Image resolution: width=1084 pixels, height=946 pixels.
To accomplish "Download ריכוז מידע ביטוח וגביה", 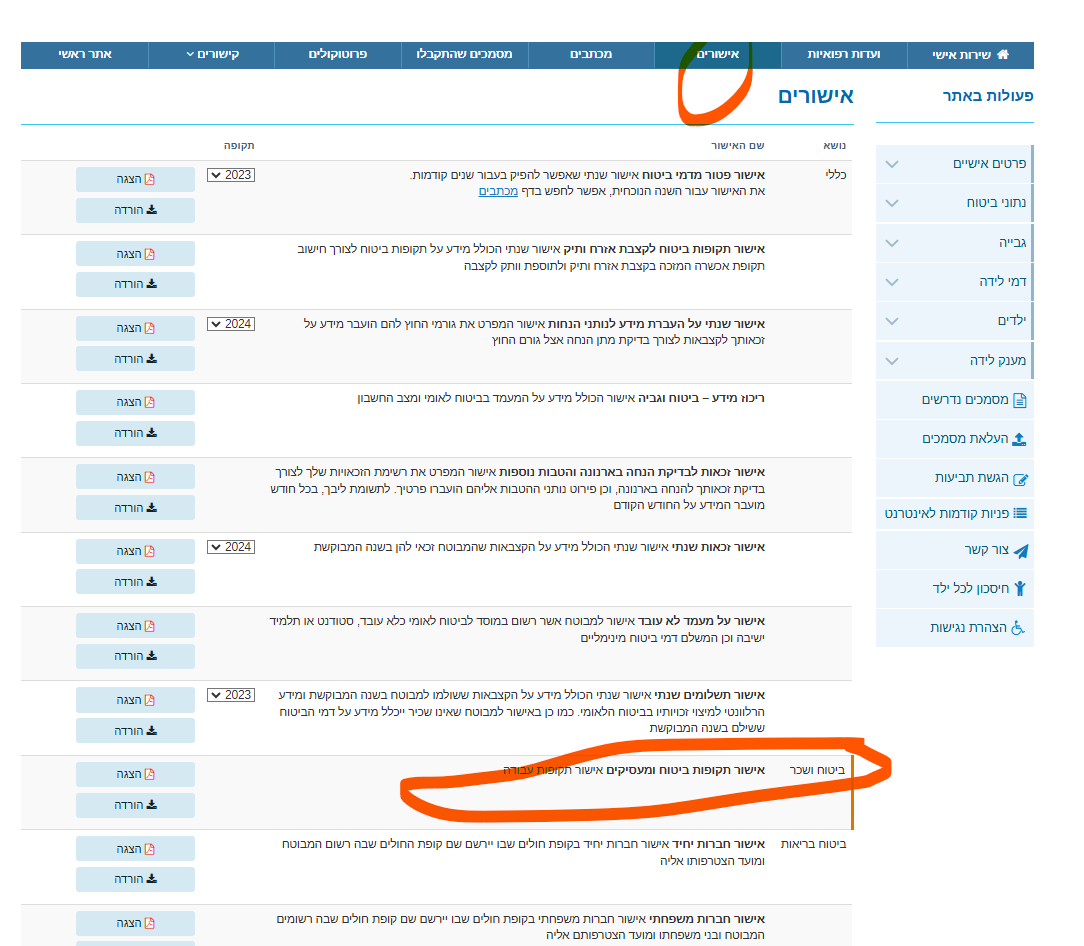I will pos(136,434).
